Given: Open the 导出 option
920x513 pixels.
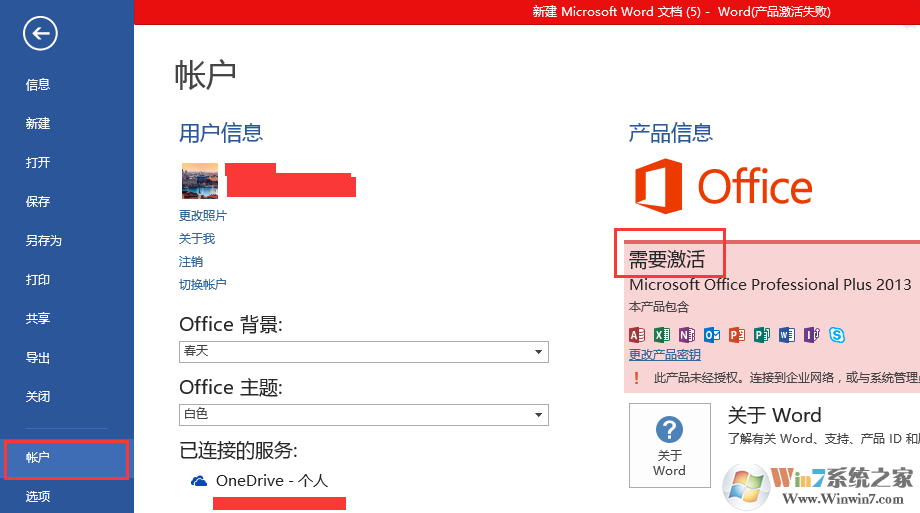Looking at the screenshot, I should [38, 357].
